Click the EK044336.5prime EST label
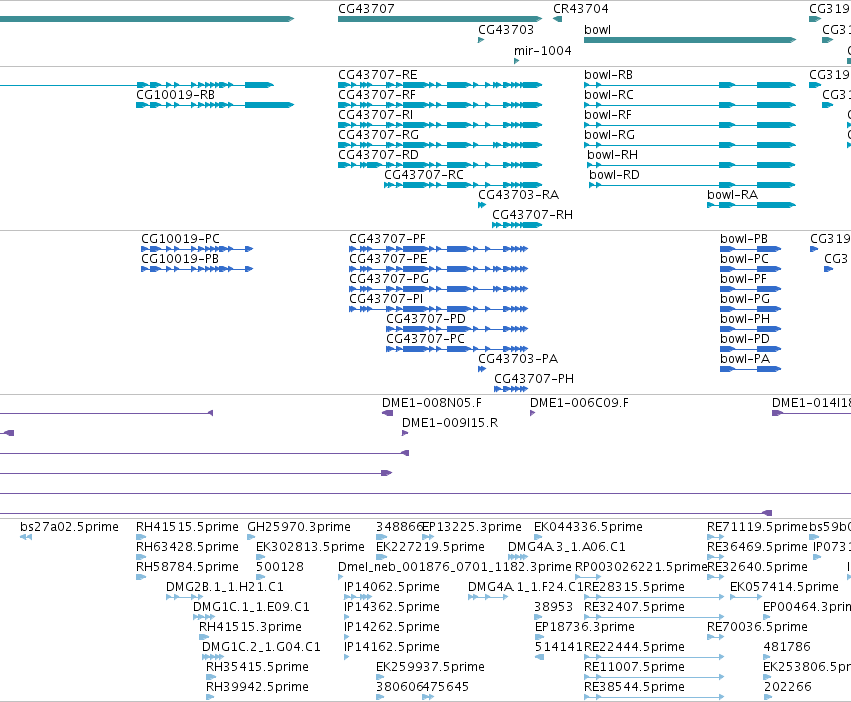This screenshot has height=702, width=851. tap(588, 527)
